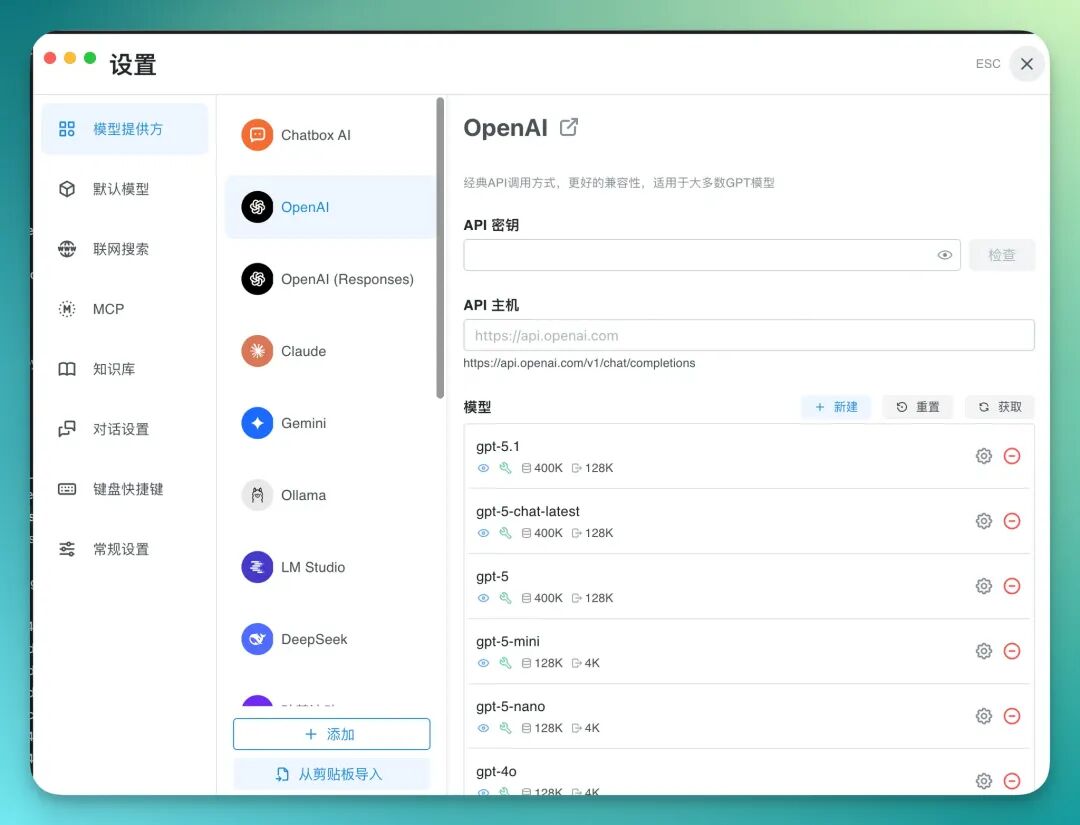Viewport: 1080px width, 825px height.
Task: Remove the gpt-5 model
Action: 1012,586
